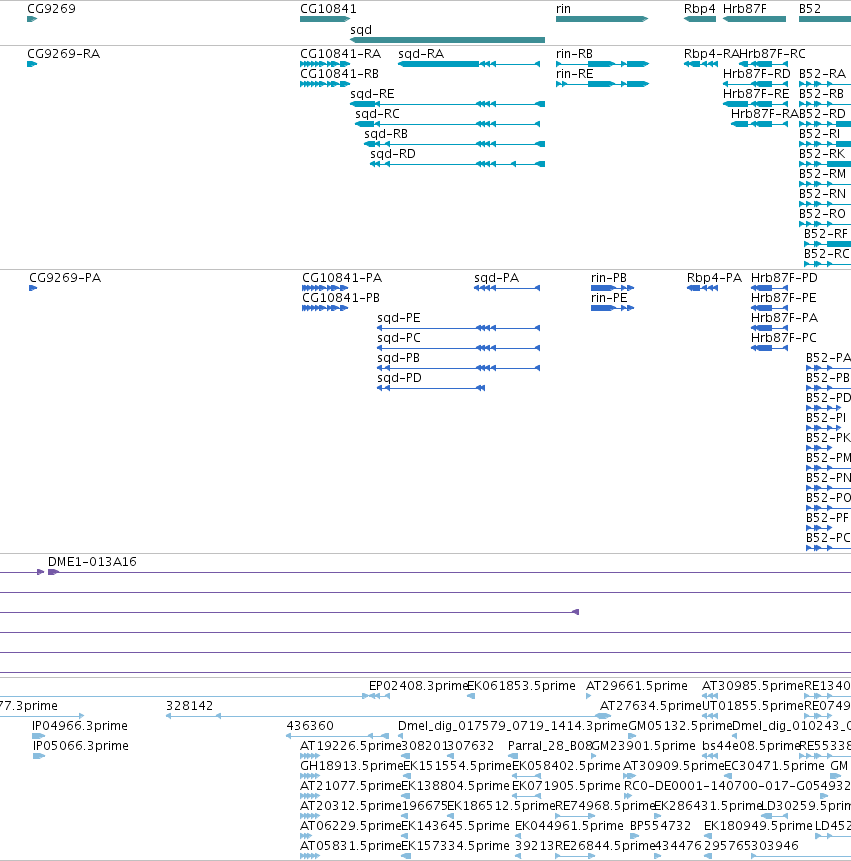This screenshot has height=861, width=851.
Task: Click the EP02408.3prime EST label
Action: (x=418, y=686)
